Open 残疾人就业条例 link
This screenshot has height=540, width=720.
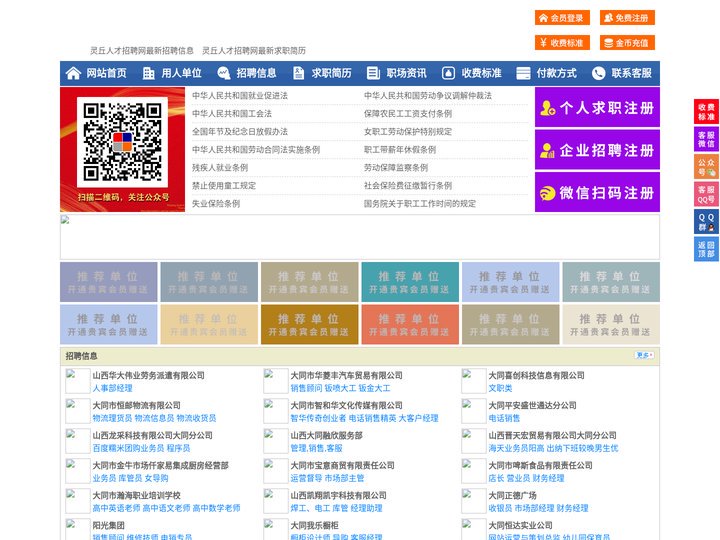pyautogui.click(x=220, y=168)
